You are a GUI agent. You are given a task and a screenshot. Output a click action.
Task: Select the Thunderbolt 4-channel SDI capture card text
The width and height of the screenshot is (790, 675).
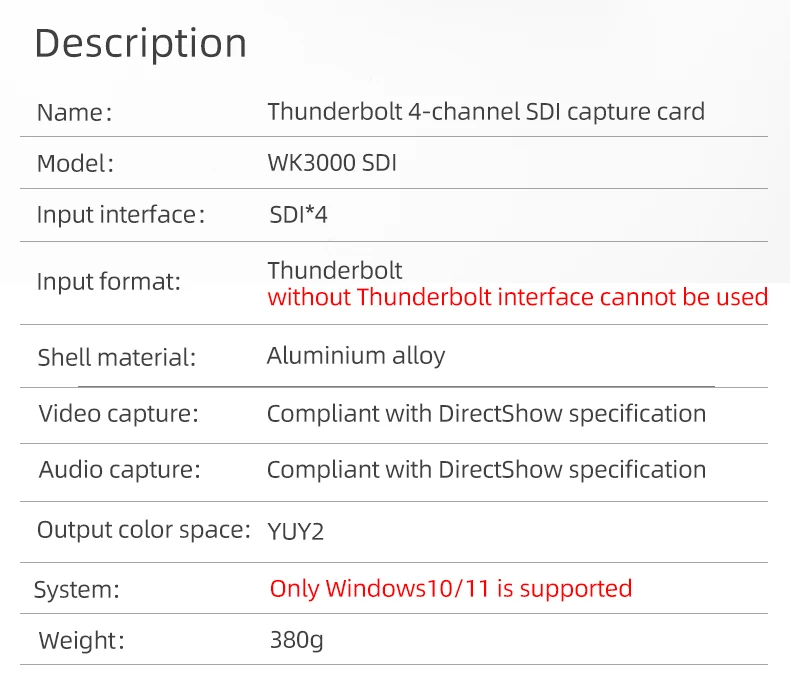point(486,111)
